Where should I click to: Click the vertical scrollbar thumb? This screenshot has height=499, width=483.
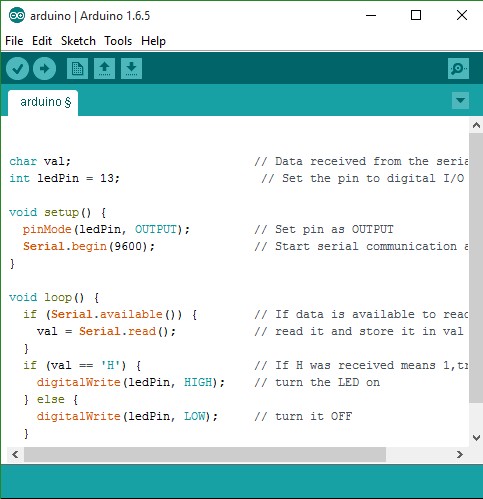pyautogui.click(x=476, y=268)
